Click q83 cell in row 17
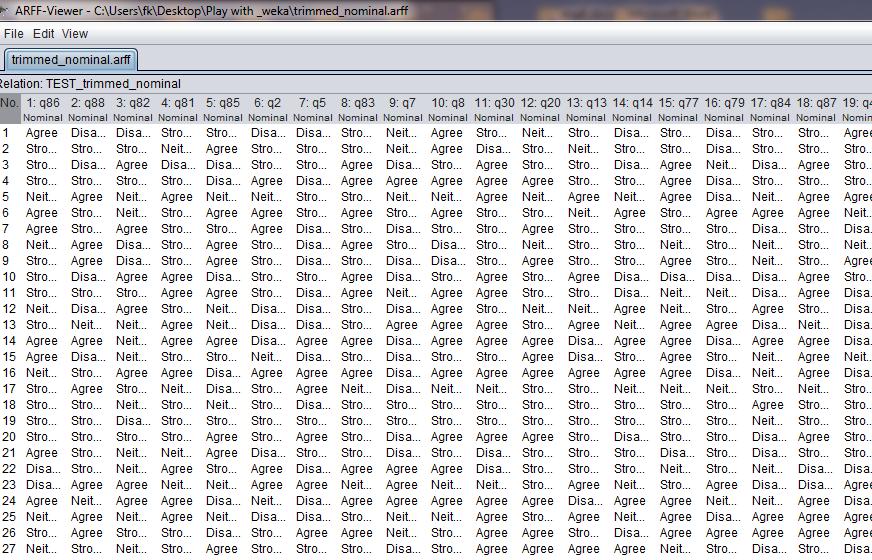 358,389
